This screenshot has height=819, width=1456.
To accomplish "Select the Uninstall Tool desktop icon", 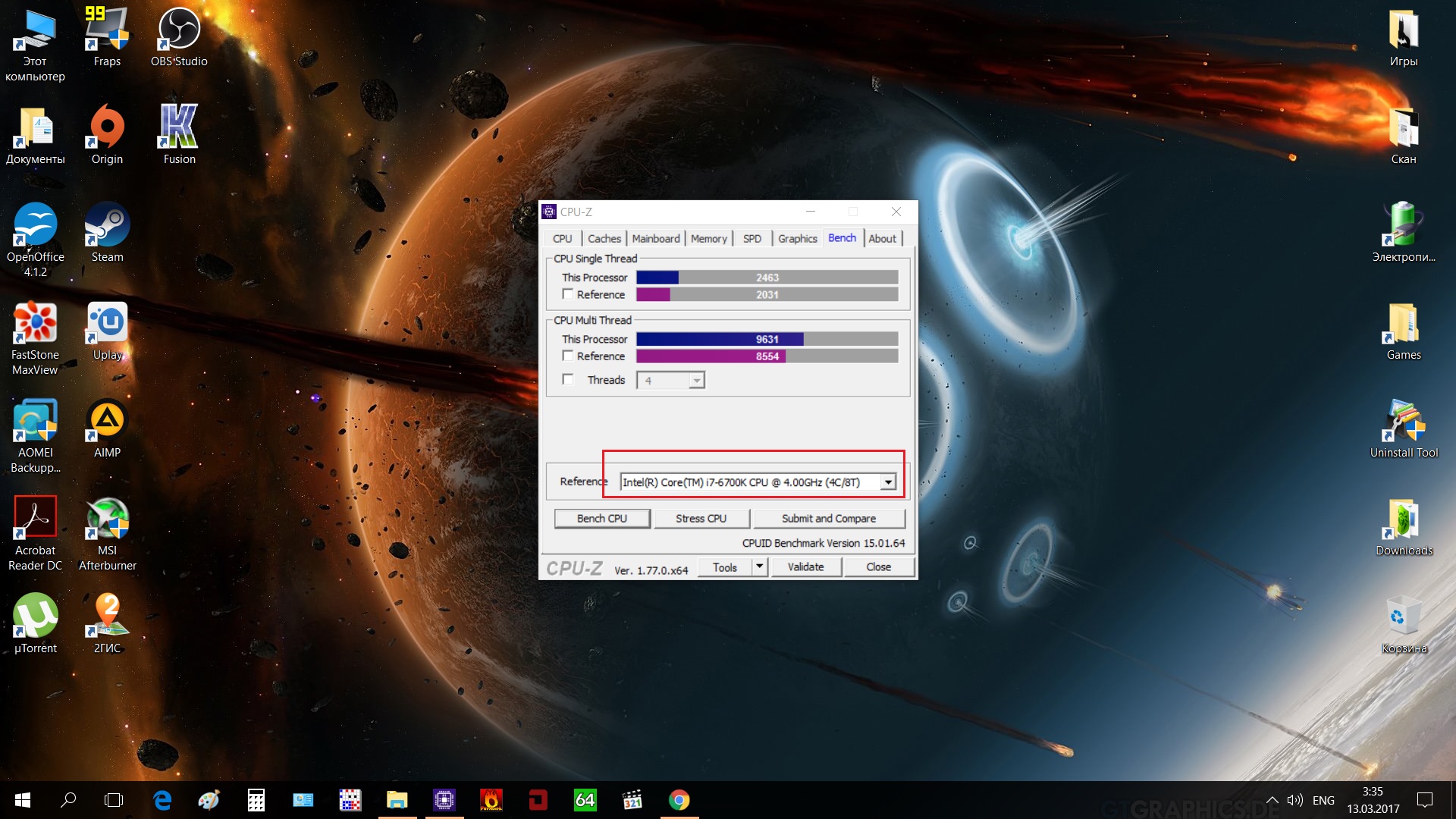I will [1404, 428].
